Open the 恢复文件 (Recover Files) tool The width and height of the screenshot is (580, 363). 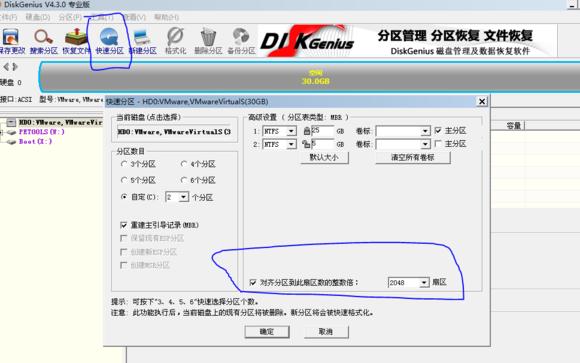coord(76,41)
